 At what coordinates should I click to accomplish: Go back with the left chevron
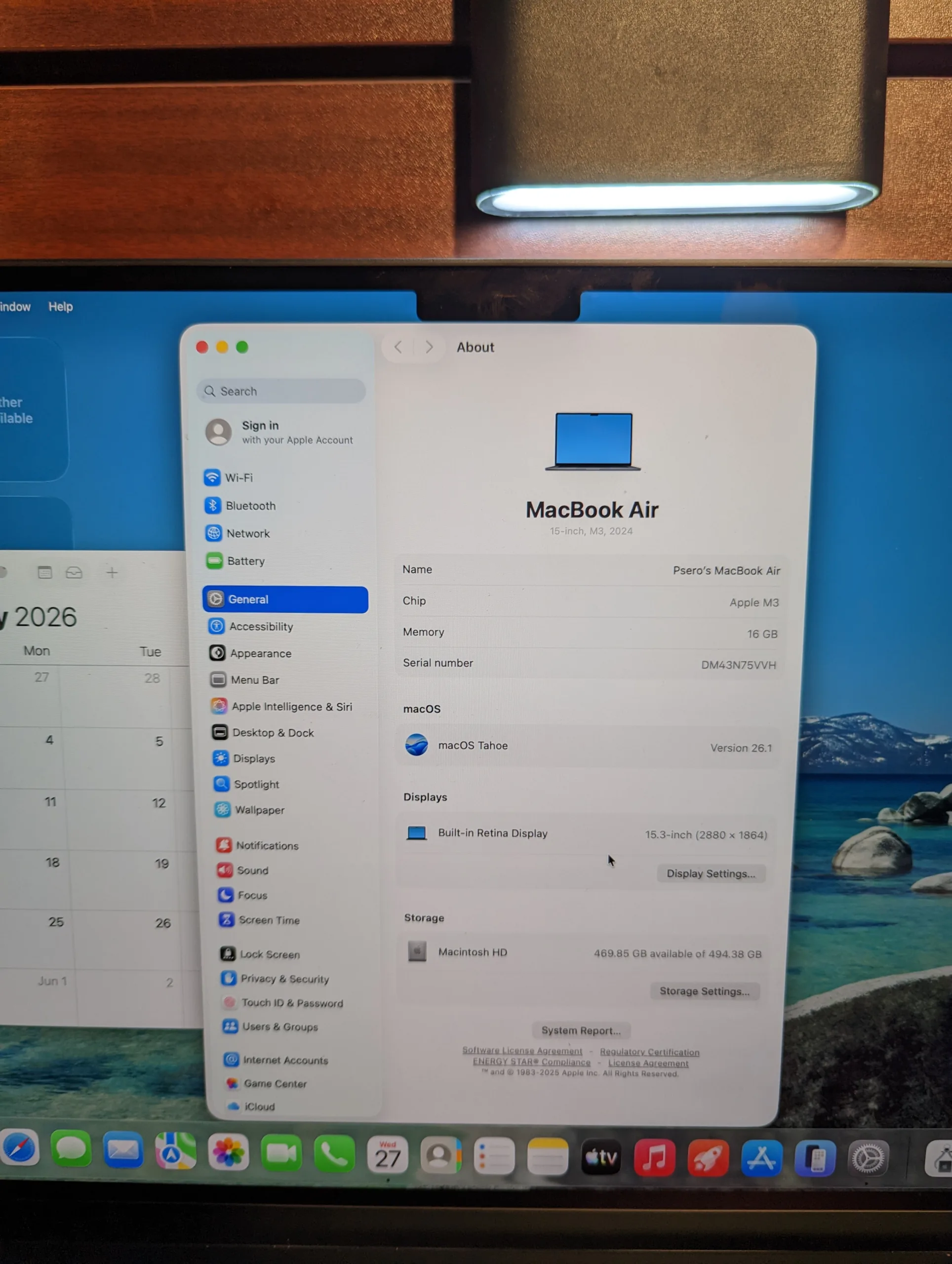pyautogui.click(x=398, y=347)
